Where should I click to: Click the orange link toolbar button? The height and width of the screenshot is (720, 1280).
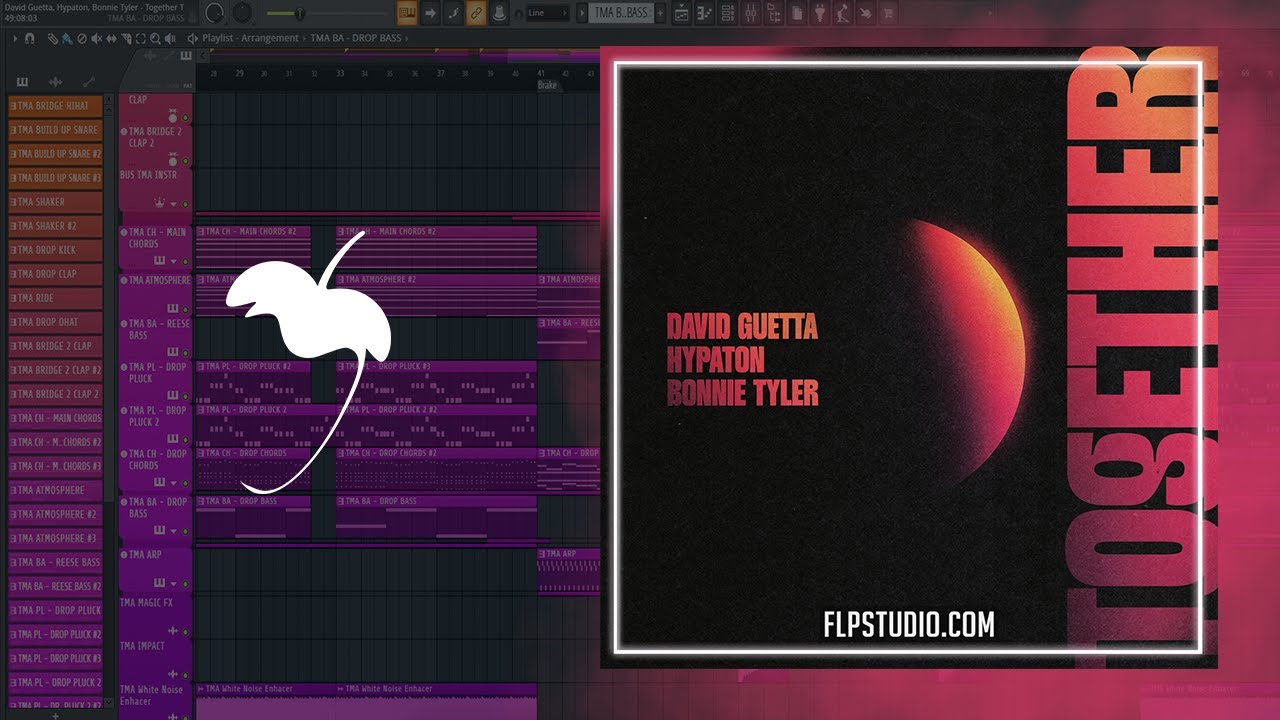476,12
